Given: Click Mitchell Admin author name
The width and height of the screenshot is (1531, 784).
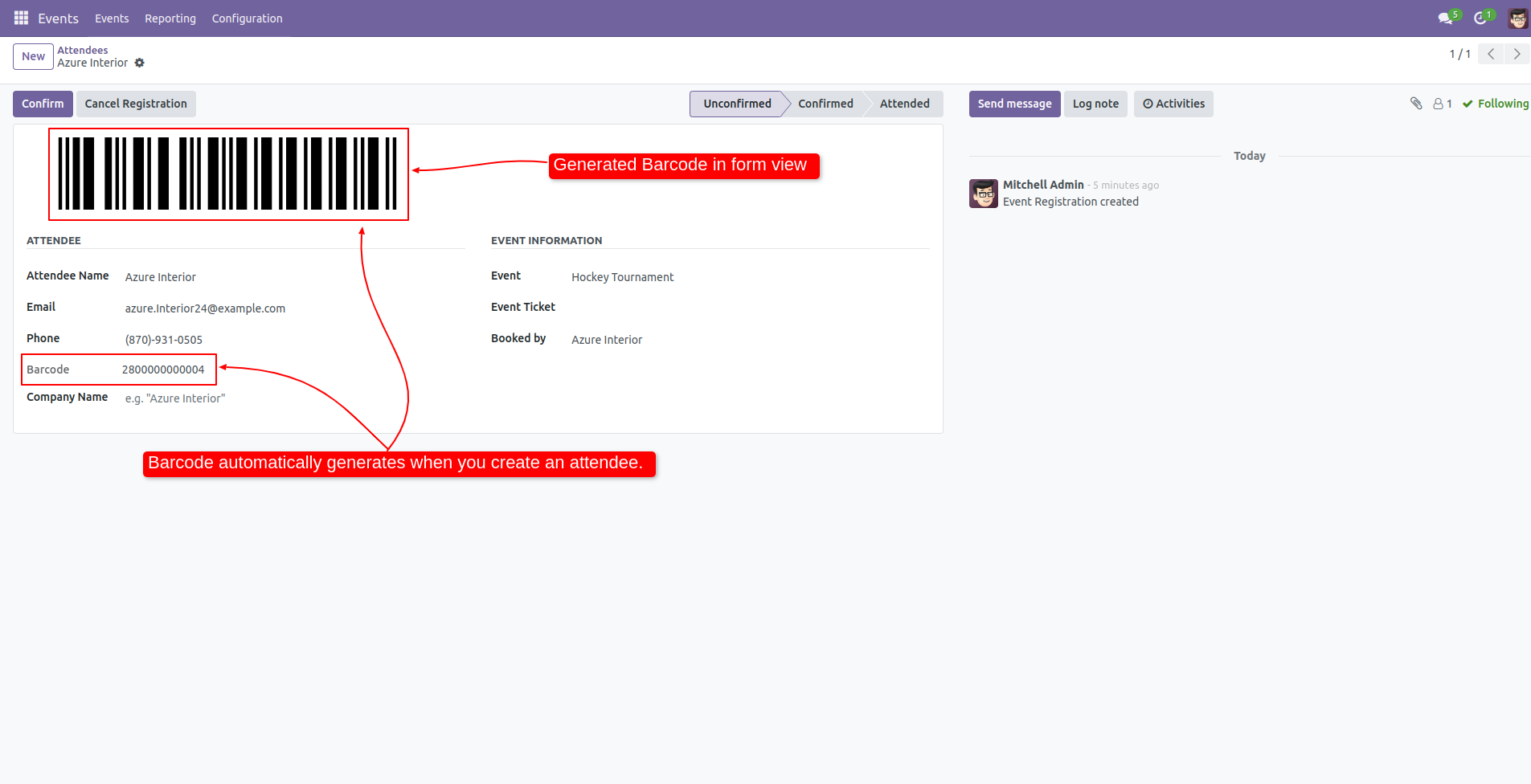Looking at the screenshot, I should click(1043, 185).
